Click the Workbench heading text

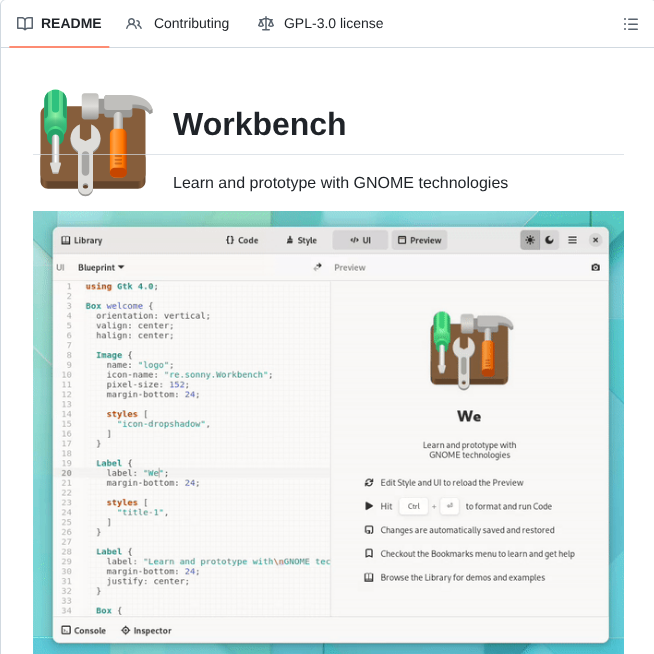tap(259, 124)
